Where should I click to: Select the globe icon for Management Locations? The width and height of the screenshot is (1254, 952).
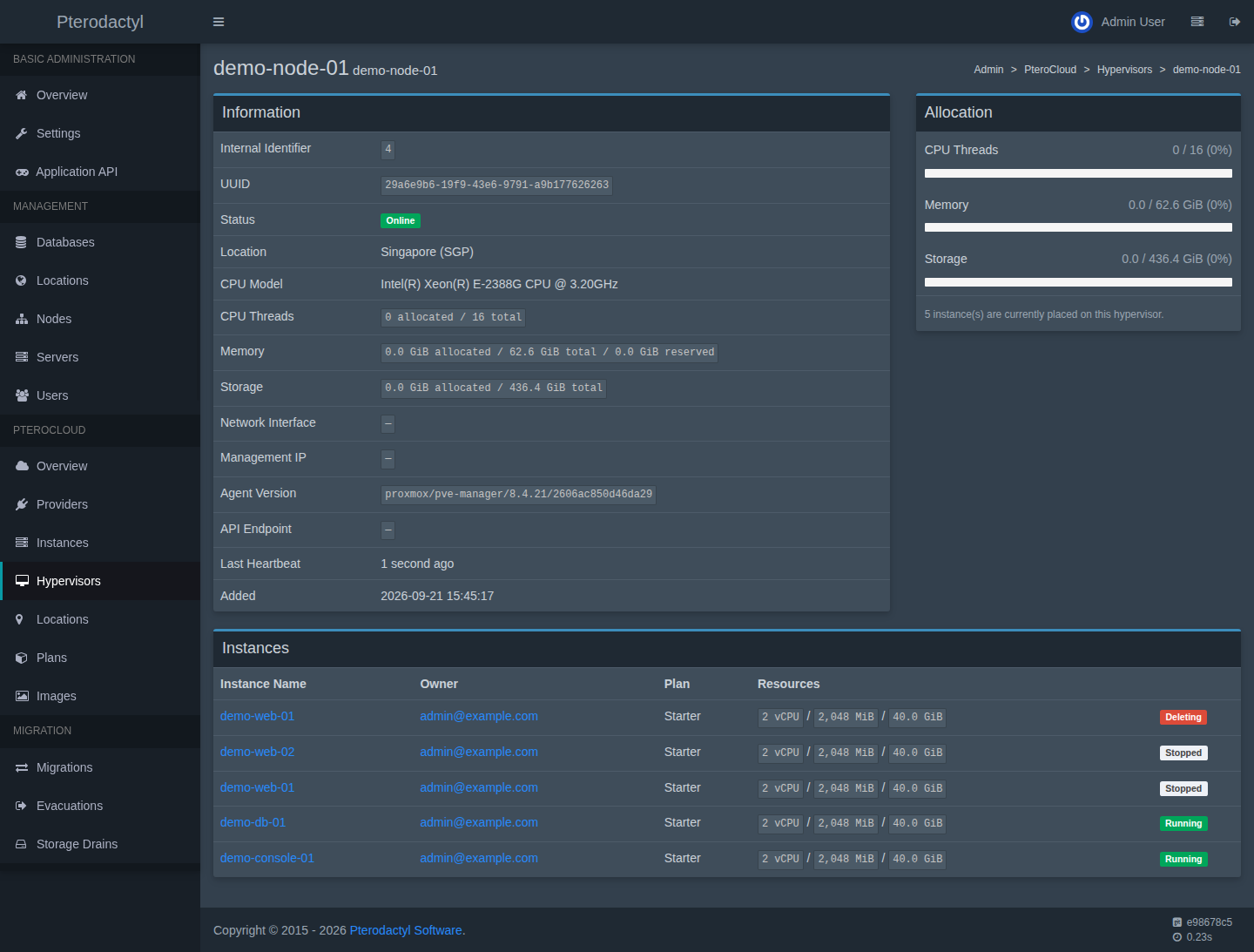[22, 280]
